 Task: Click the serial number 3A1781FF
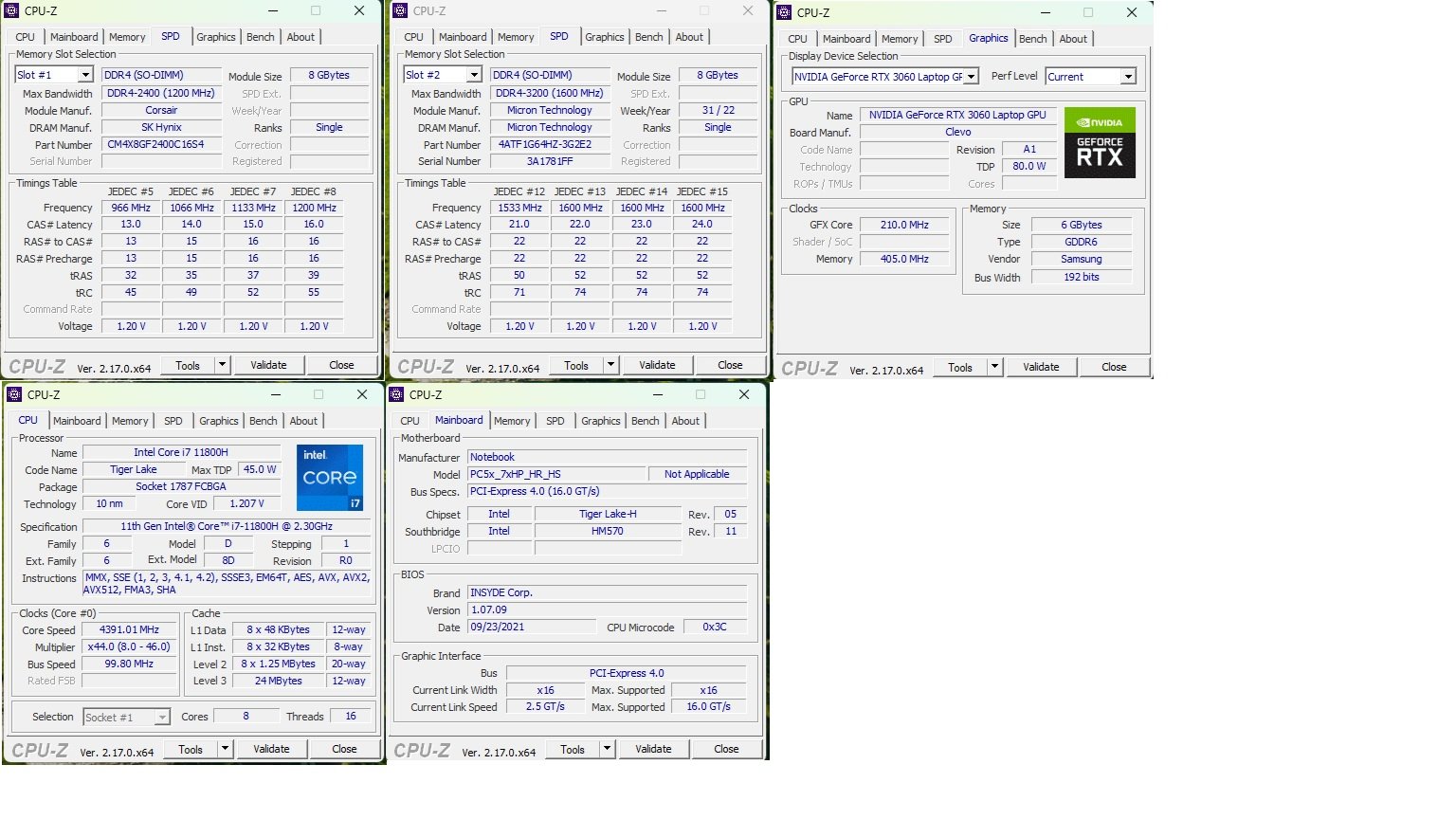550,161
